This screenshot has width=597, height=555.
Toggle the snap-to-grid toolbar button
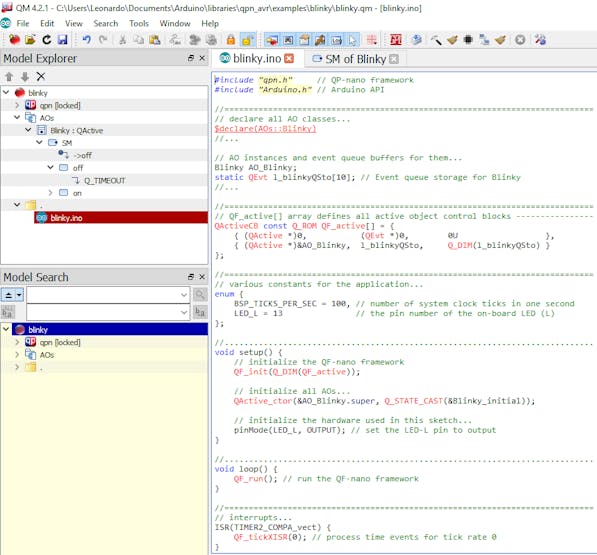tap(372, 40)
